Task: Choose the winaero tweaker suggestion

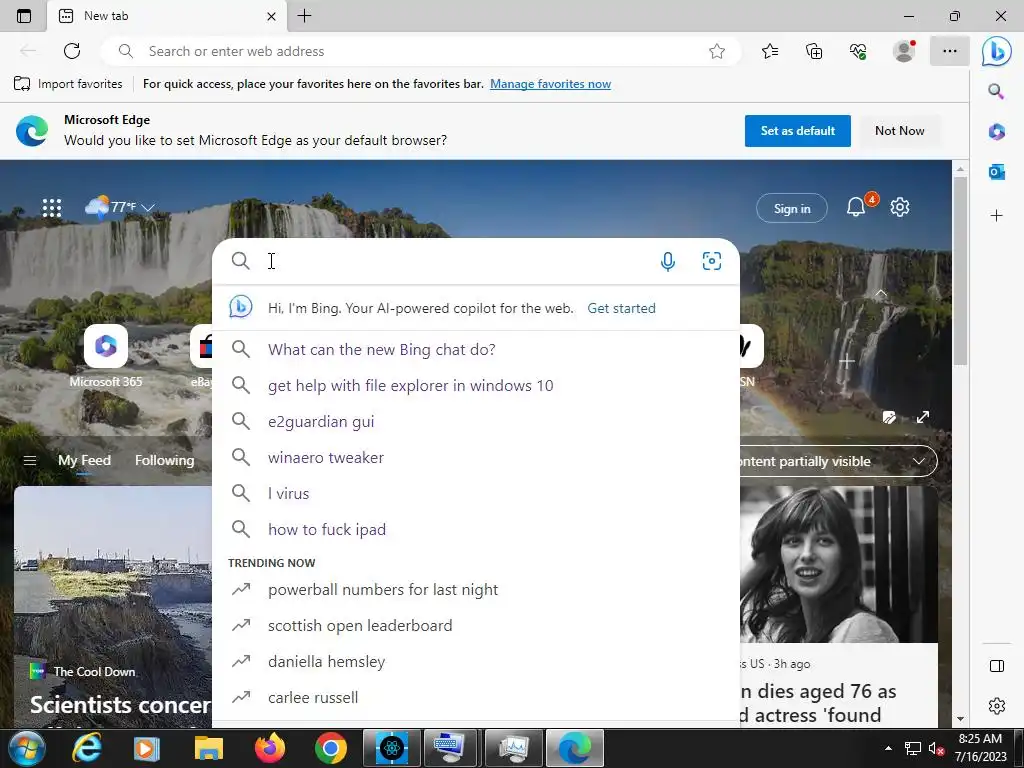Action: coord(475,457)
